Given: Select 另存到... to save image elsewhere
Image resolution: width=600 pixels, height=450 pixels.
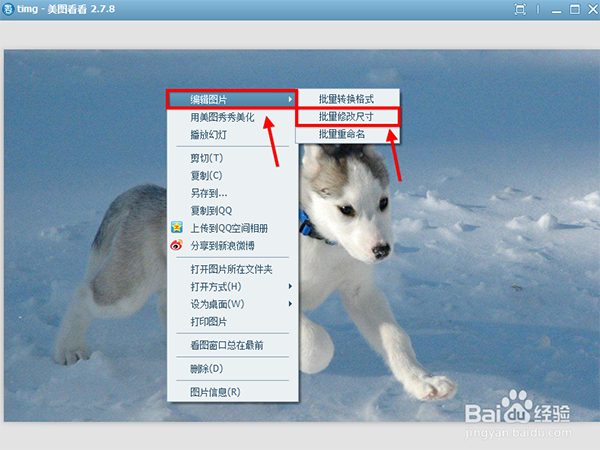Looking at the screenshot, I should point(208,192).
